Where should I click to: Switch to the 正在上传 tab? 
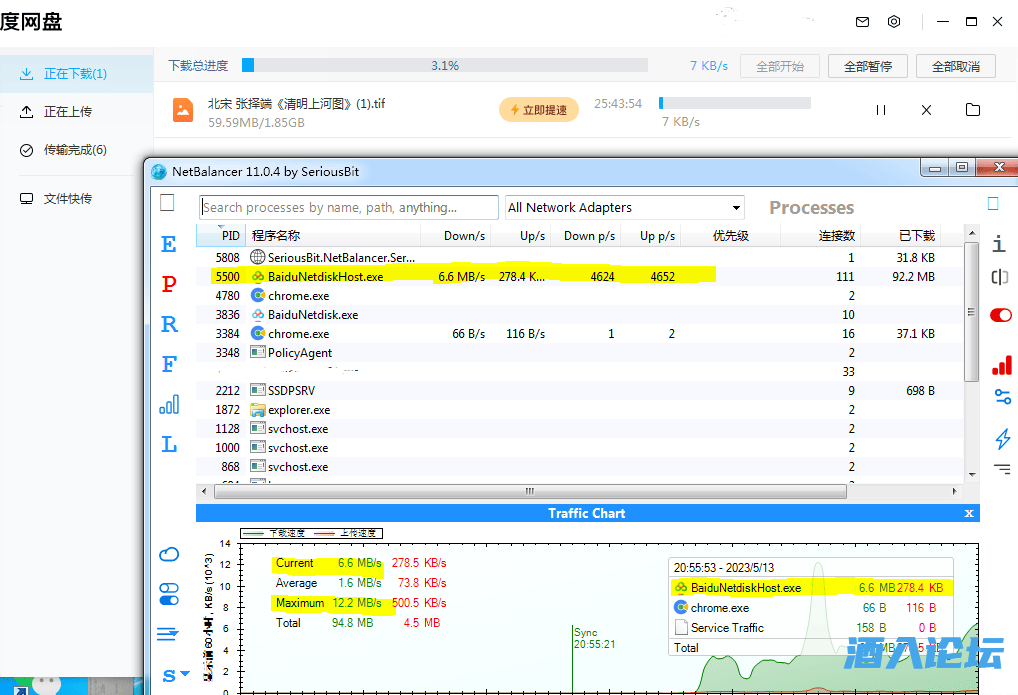pos(67,112)
